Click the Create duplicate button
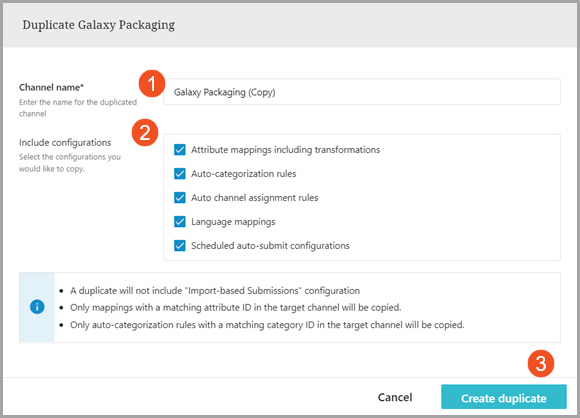580x418 pixels. click(503, 397)
